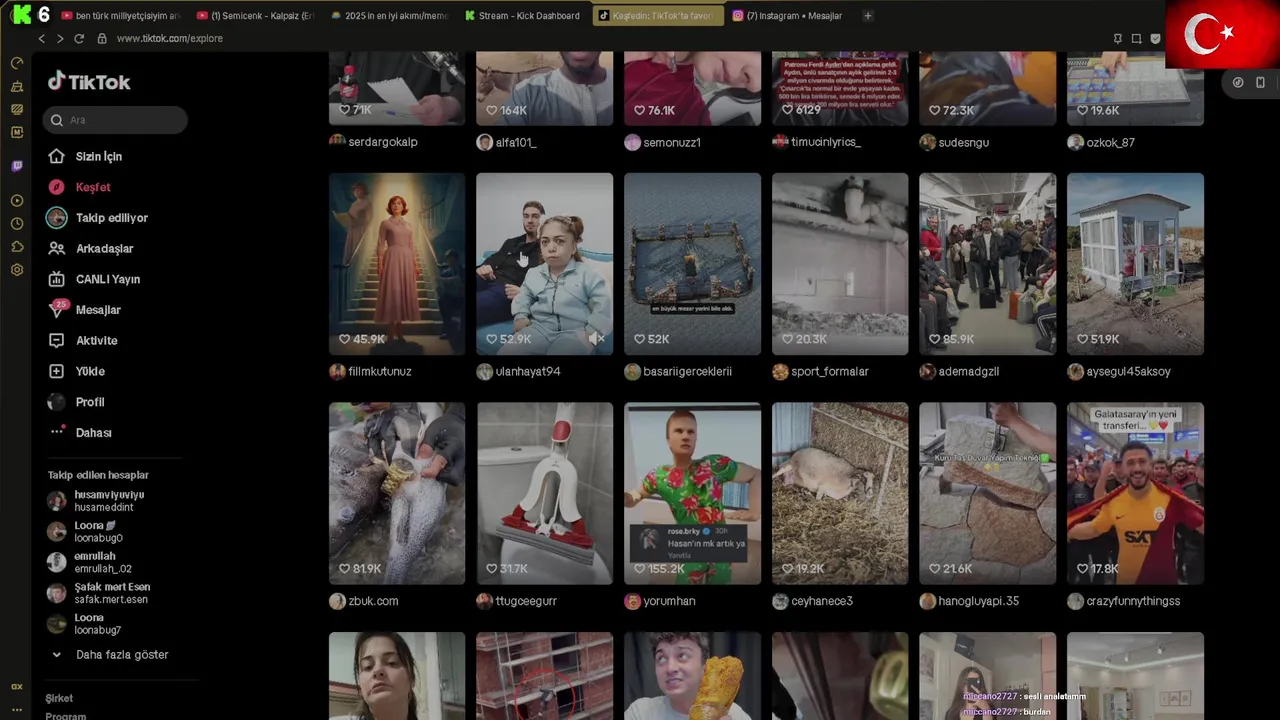The width and height of the screenshot is (1280, 720).
Task: Open yorumhan video with 155.2K likes
Action: point(692,493)
